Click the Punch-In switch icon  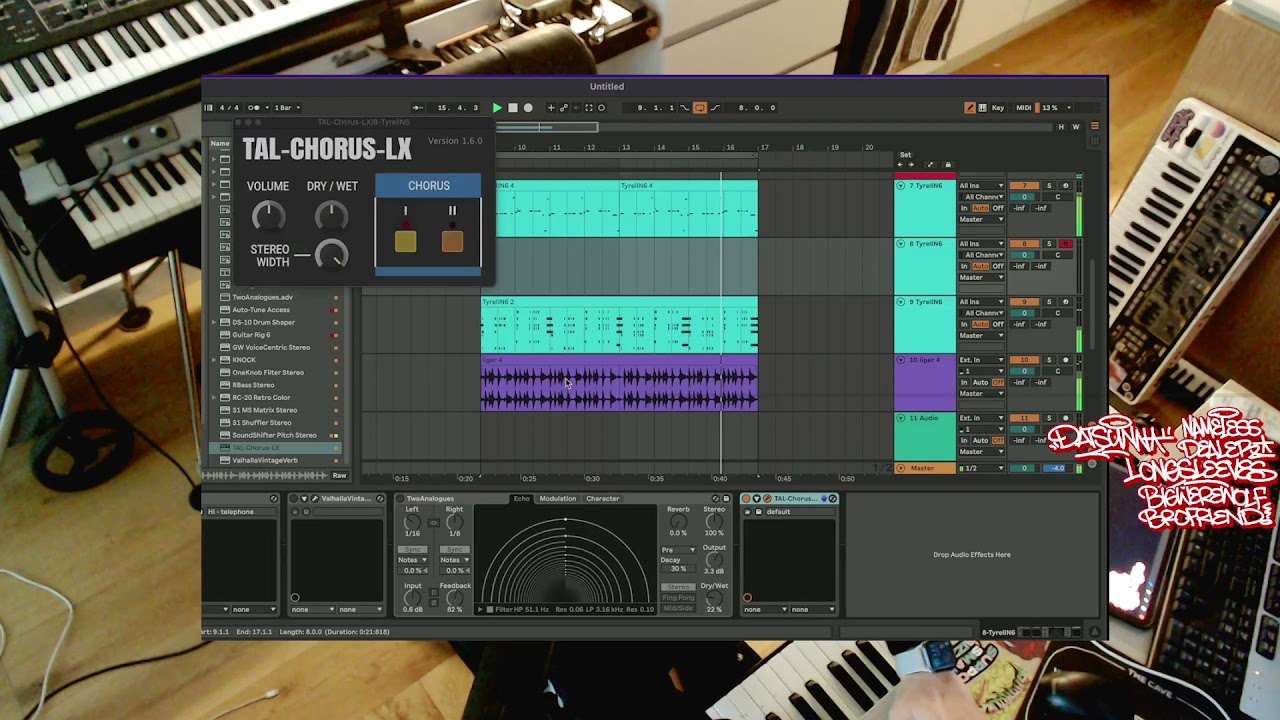pyautogui.click(x=684, y=108)
